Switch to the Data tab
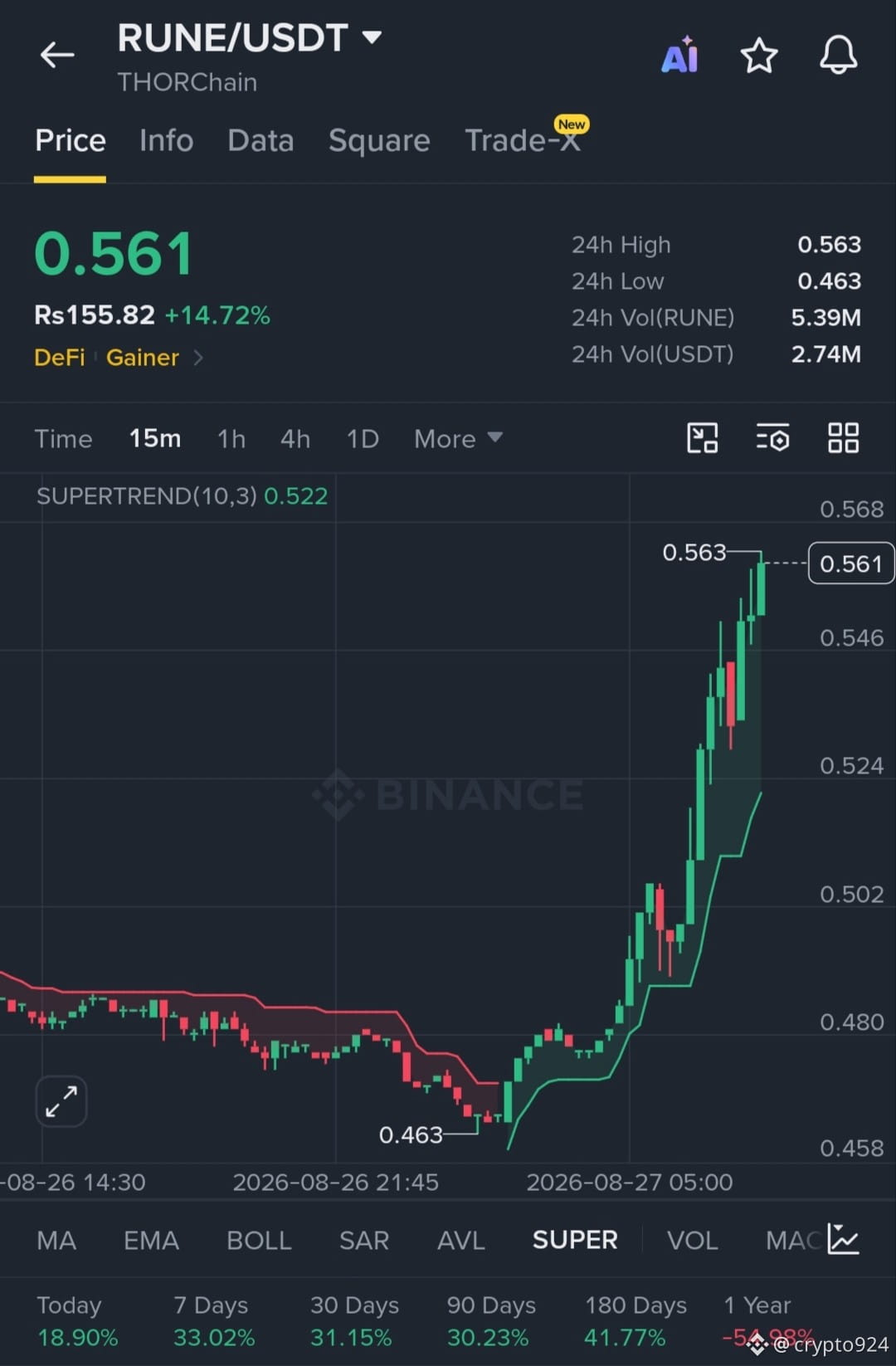 (x=261, y=140)
